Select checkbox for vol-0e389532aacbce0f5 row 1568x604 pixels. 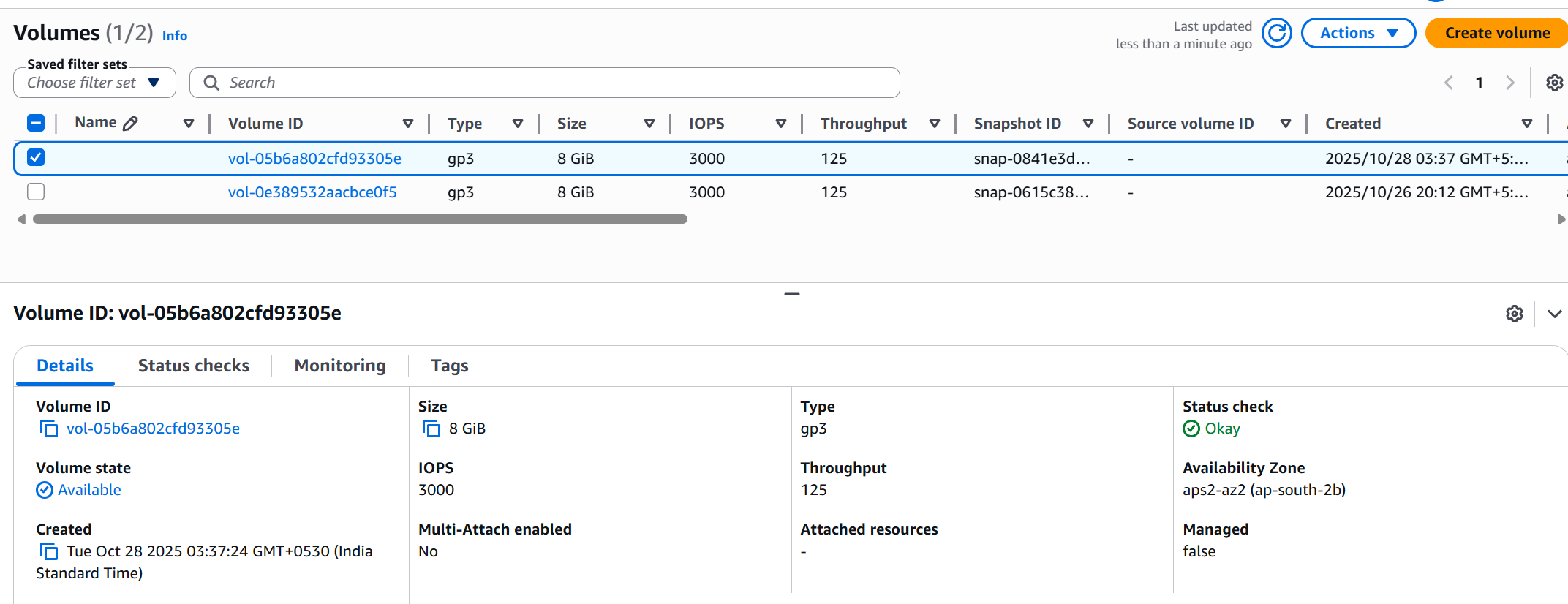pos(36,192)
